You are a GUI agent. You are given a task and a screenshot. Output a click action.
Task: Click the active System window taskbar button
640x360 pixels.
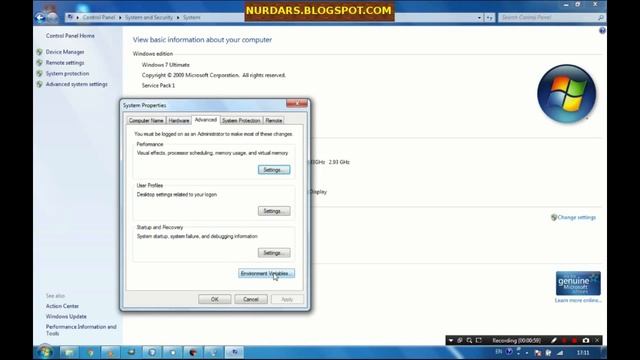[x=234, y=352]
